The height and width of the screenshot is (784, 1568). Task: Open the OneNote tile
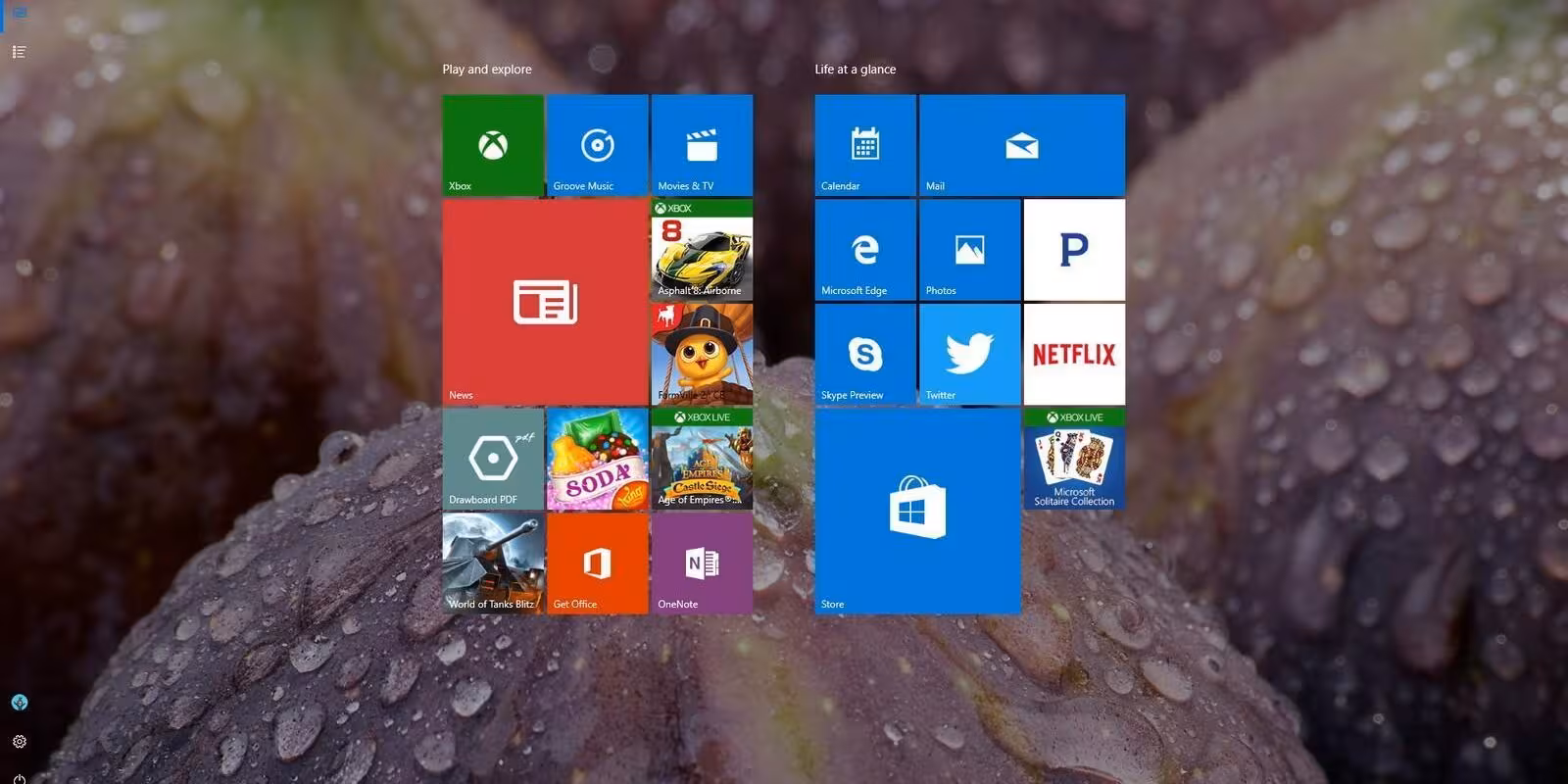coord(702,563)
